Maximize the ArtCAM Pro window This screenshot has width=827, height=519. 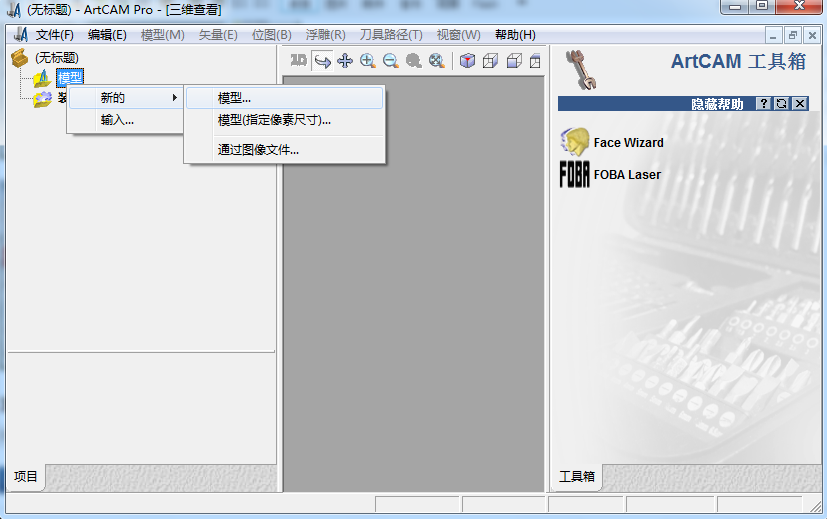pos(762,7)
